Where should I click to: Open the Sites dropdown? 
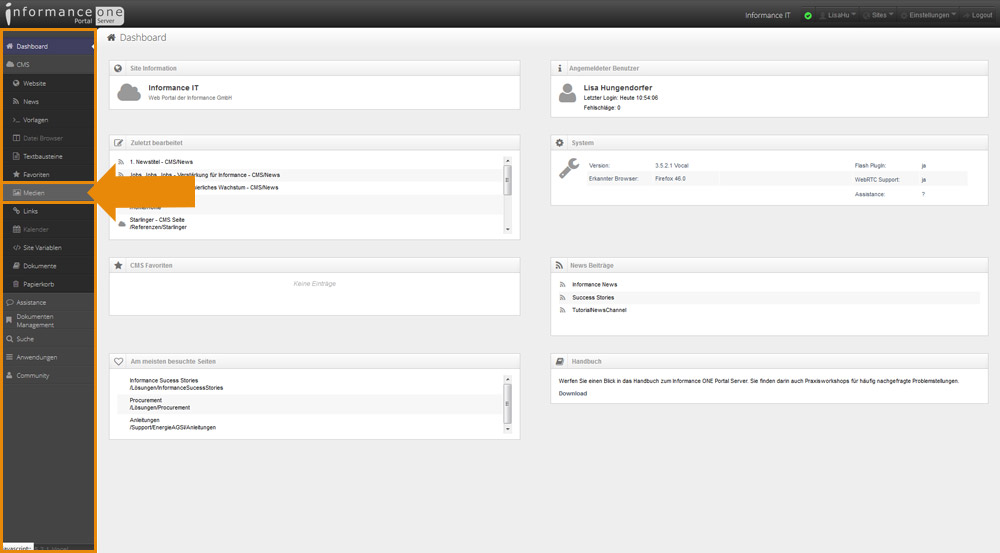click(878, 15)
